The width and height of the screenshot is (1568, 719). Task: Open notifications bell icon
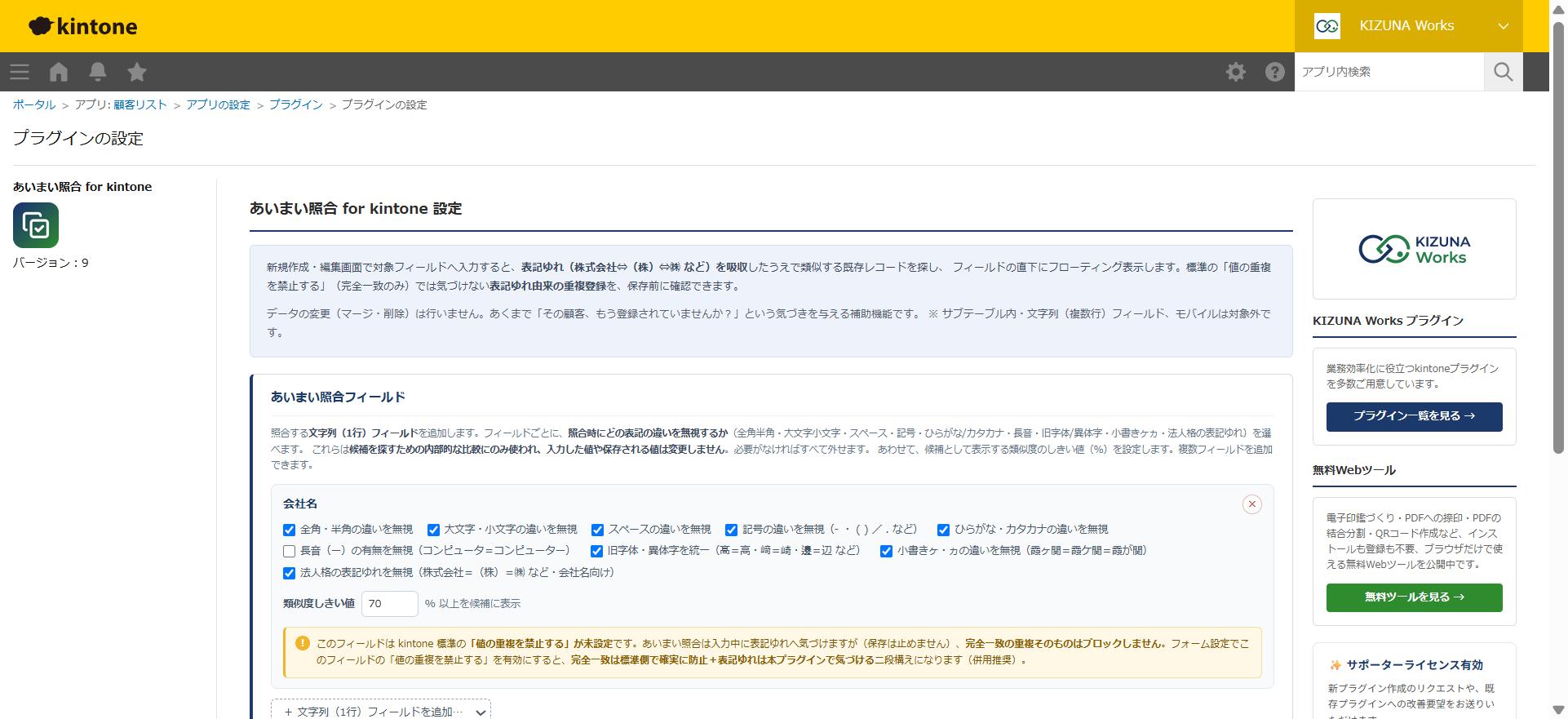point(98,72)
